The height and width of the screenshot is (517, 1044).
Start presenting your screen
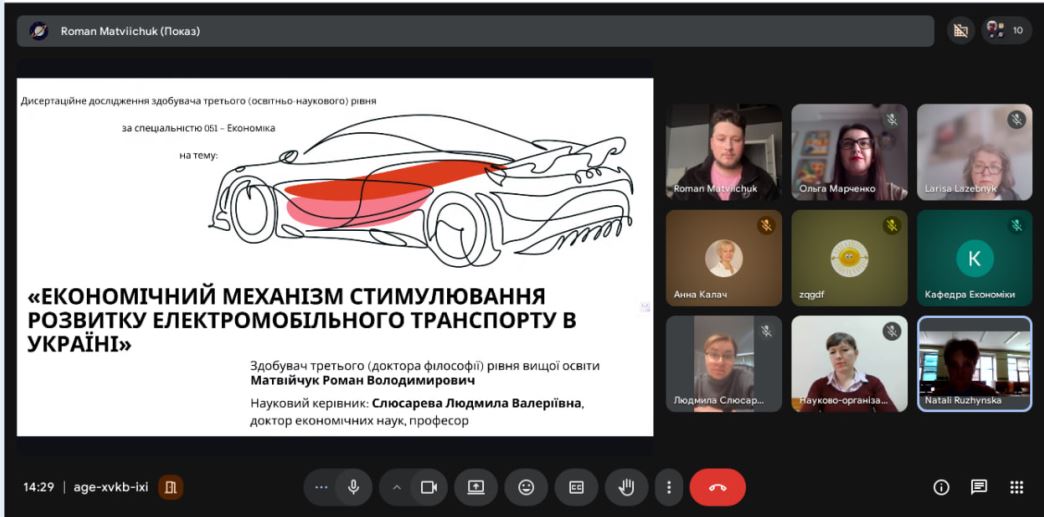pos(476,487)
